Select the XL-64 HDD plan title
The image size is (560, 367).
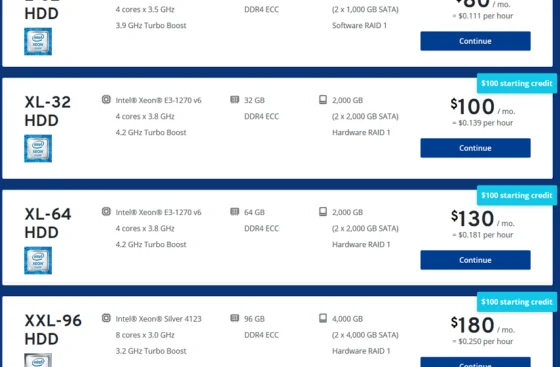point(48,223)
